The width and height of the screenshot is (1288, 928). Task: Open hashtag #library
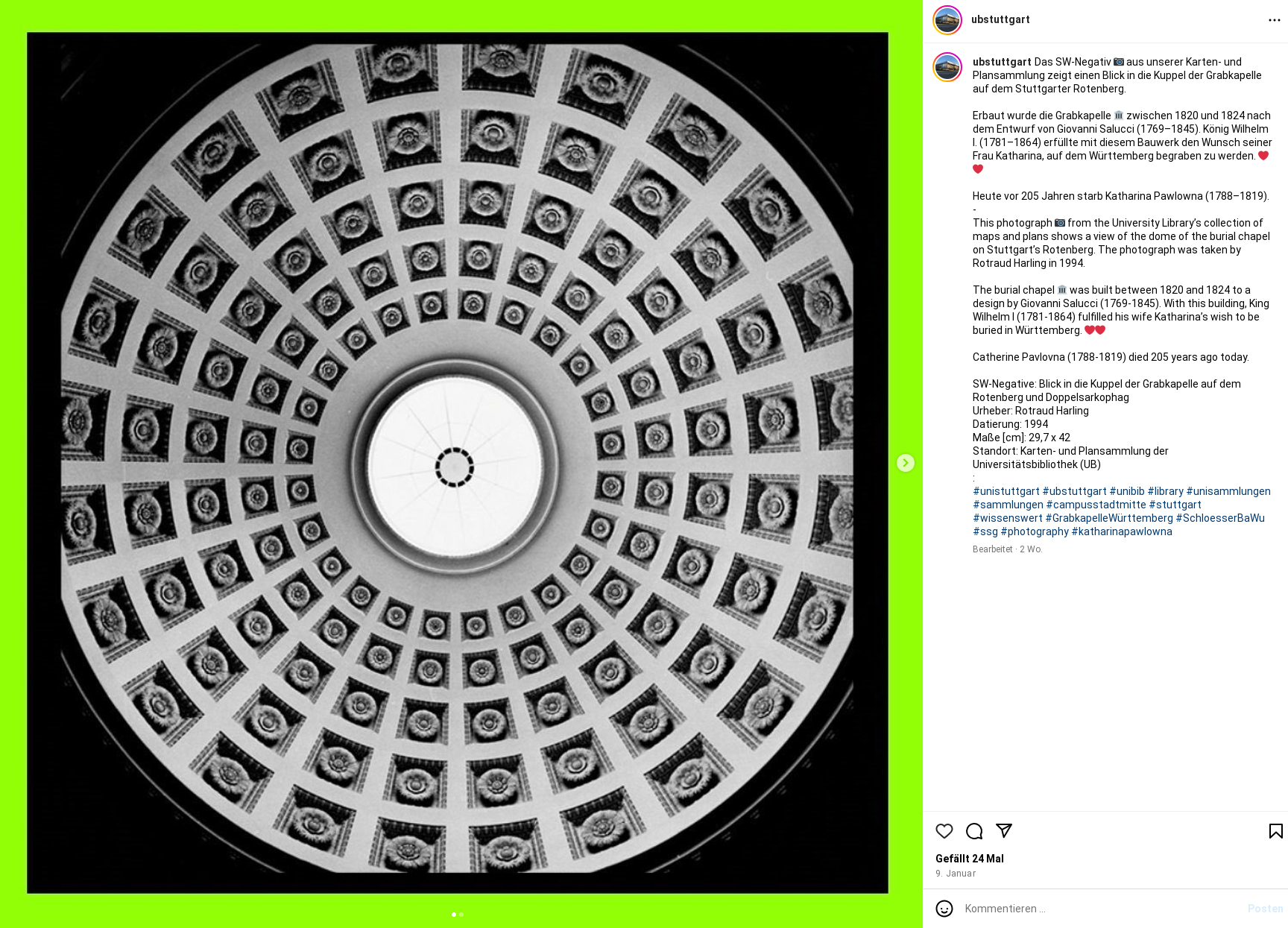pyautogui.click(x=1166, y=491)
